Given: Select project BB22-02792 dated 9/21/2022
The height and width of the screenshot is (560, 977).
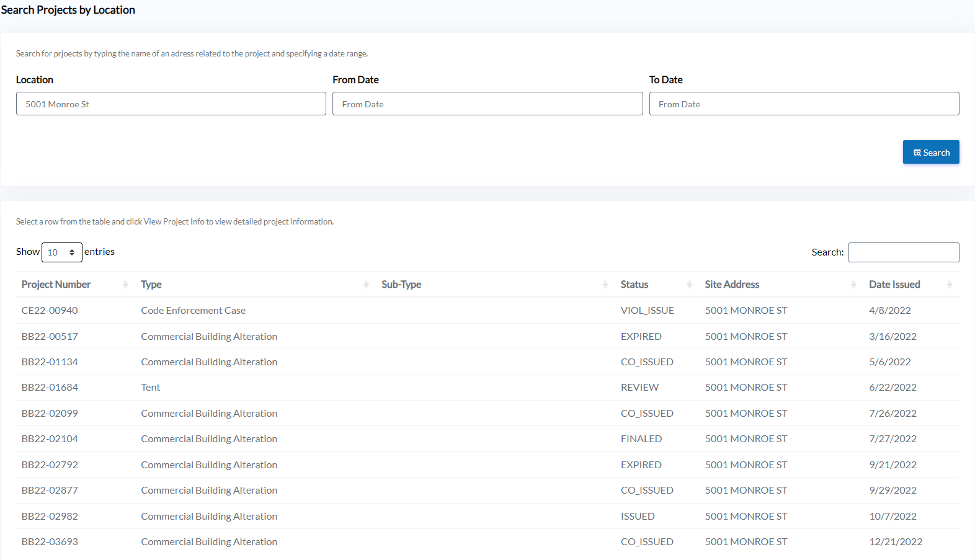Looking at the screenshot, I should point(50,465).
